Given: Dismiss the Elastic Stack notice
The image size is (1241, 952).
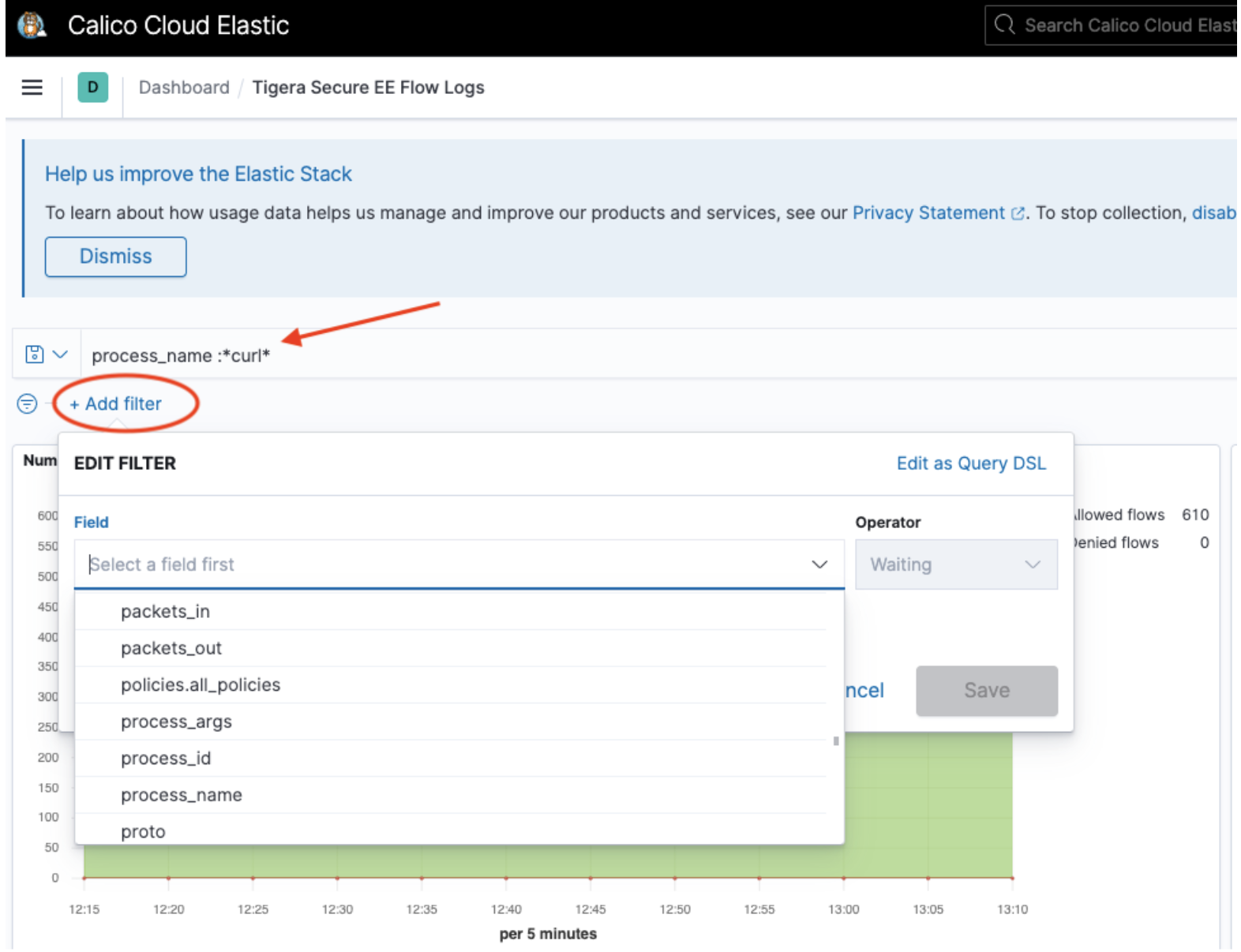Looking at the screenshot, I should tap(115, 257).
